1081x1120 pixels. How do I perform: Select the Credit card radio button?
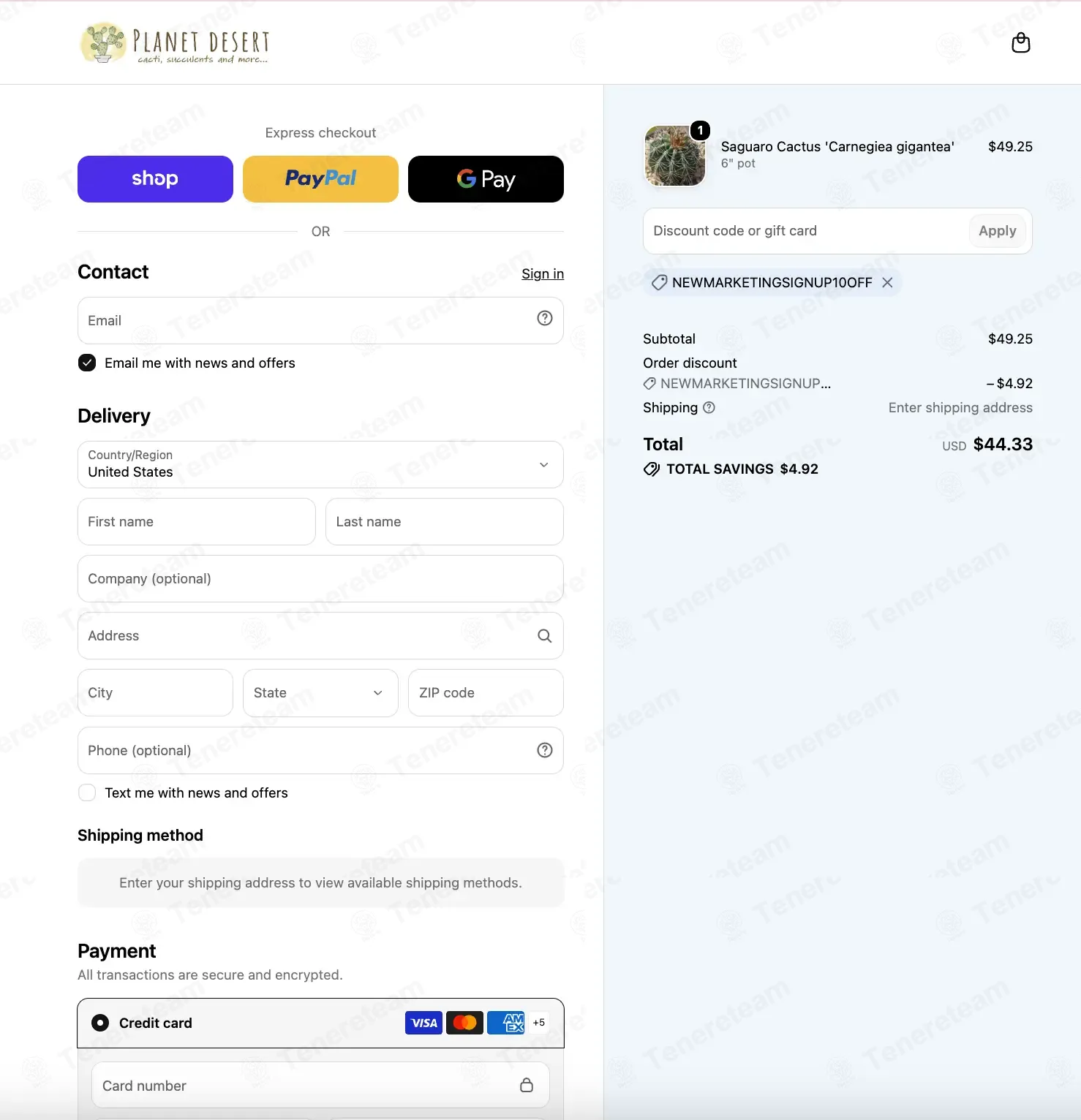pos(100,1023)
